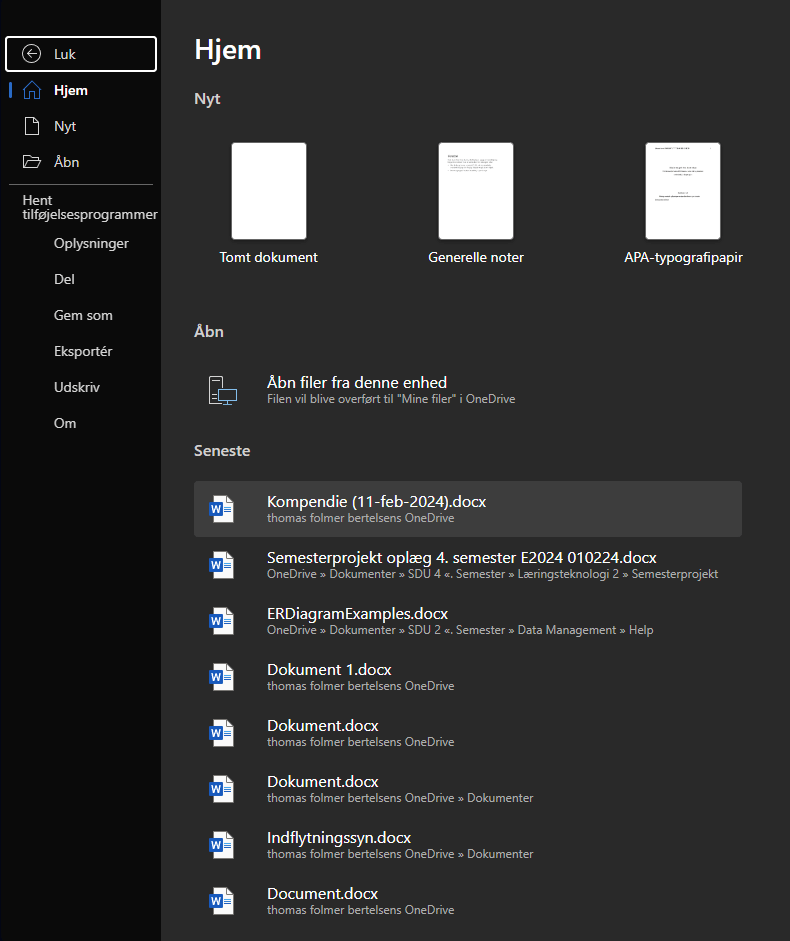This screenshot has height=941, width=790.
Task: Open Dokument 1.docx from recent list
Action: click(468, 677)
